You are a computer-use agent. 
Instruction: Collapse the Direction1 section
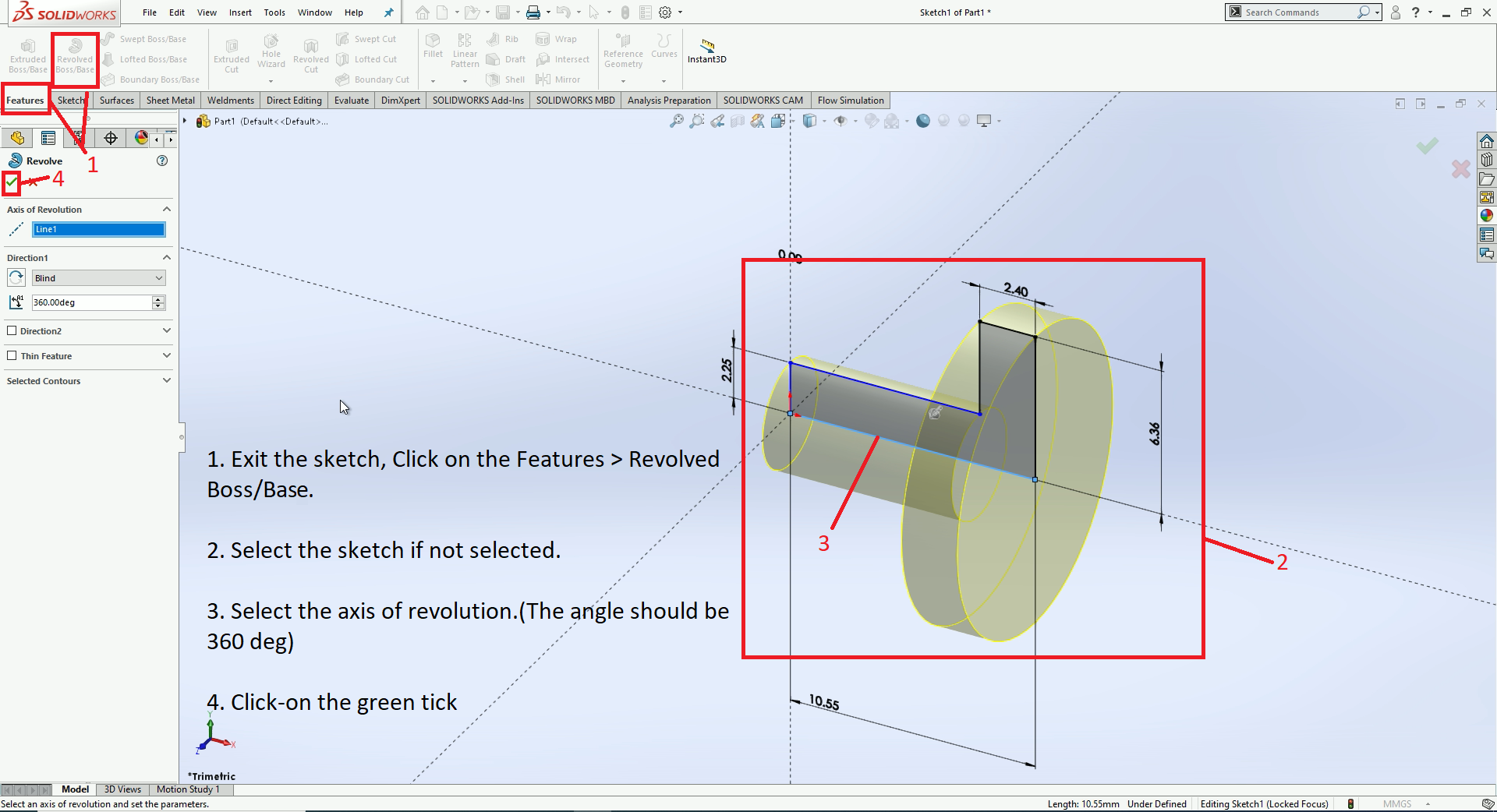coord(166,257)
